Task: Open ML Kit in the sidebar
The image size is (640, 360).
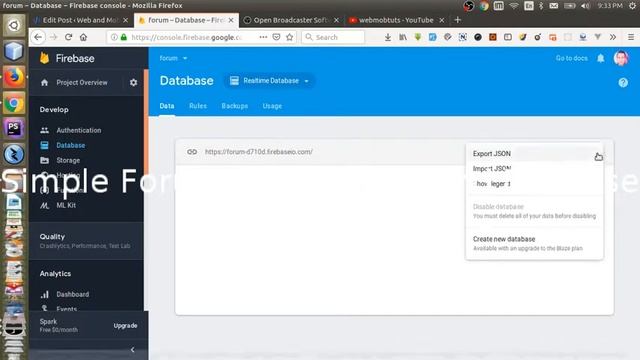Action: tap(66, 205)
